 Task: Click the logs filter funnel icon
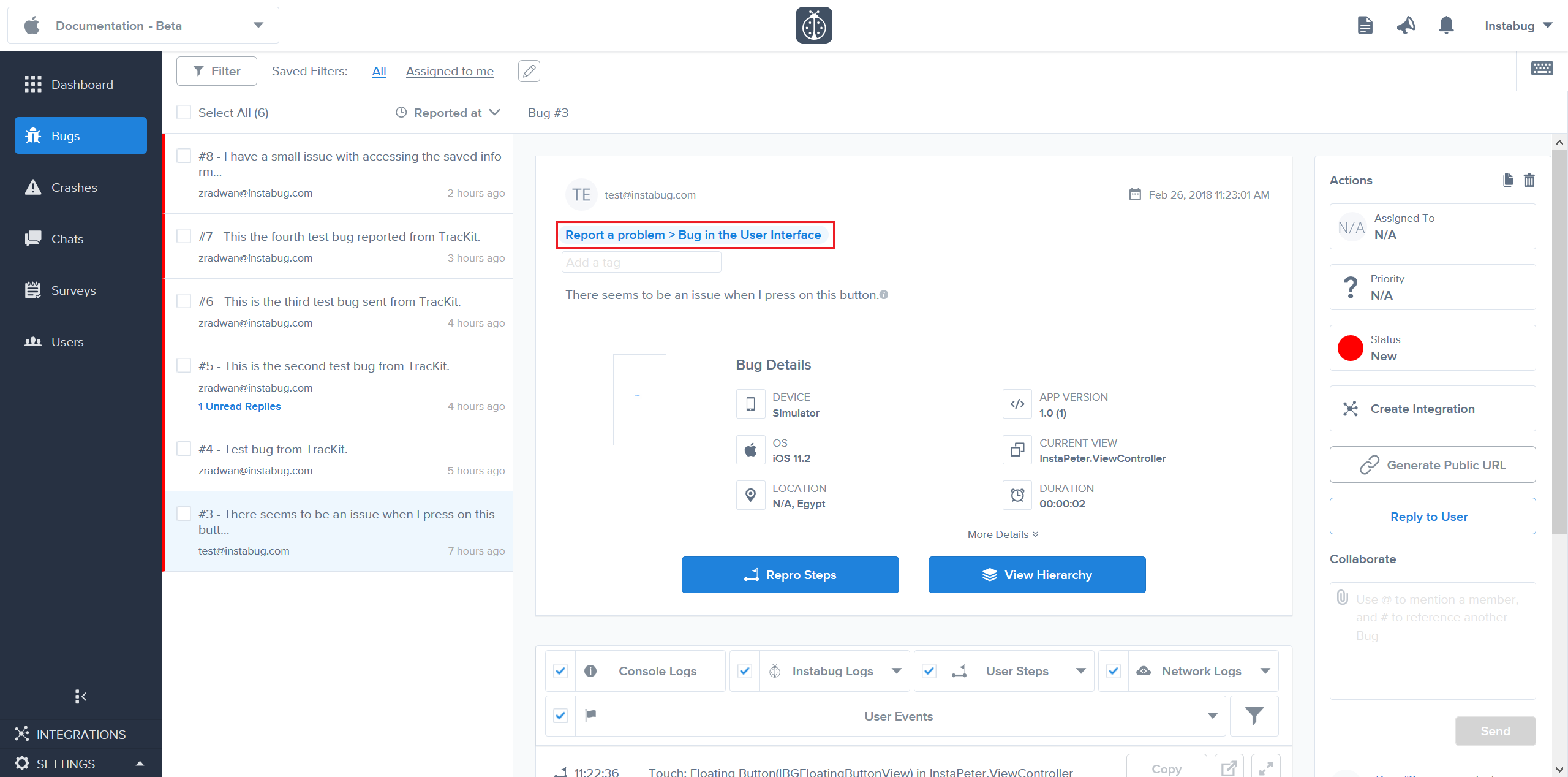pos(1254,716)
